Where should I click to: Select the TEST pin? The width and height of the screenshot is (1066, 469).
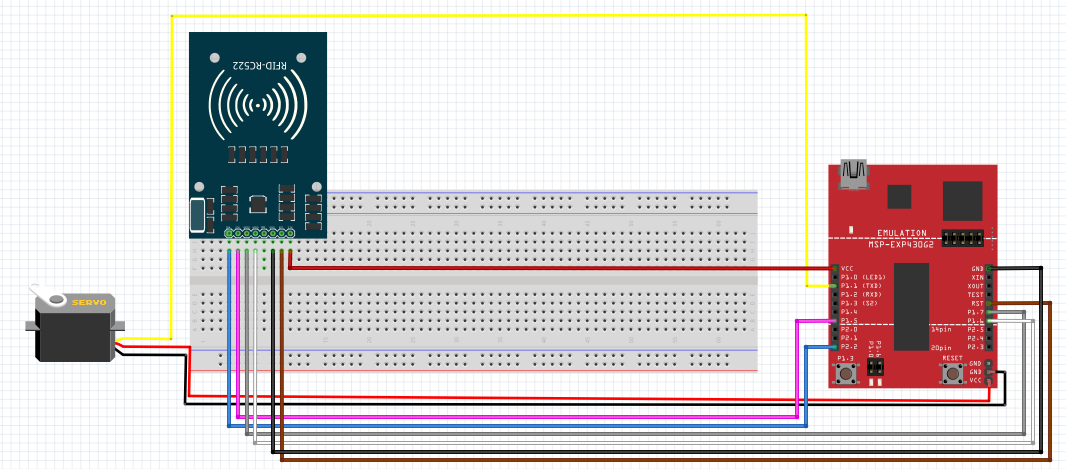[x=989, y=294]
